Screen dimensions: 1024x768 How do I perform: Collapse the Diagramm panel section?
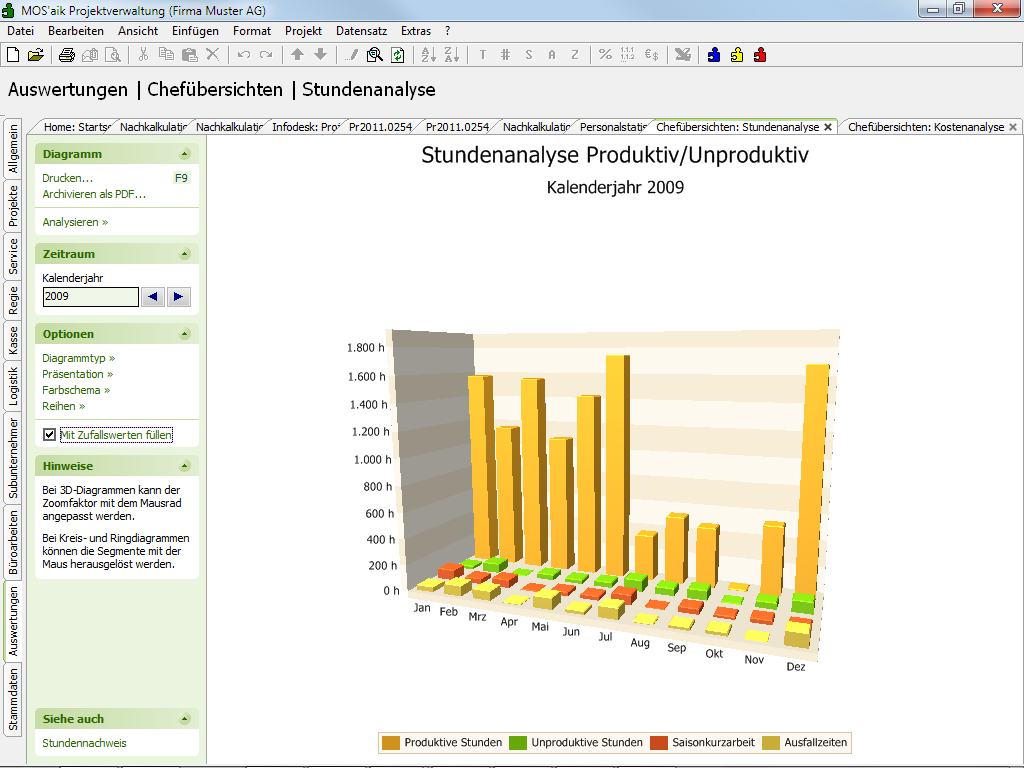coord(184,155)
